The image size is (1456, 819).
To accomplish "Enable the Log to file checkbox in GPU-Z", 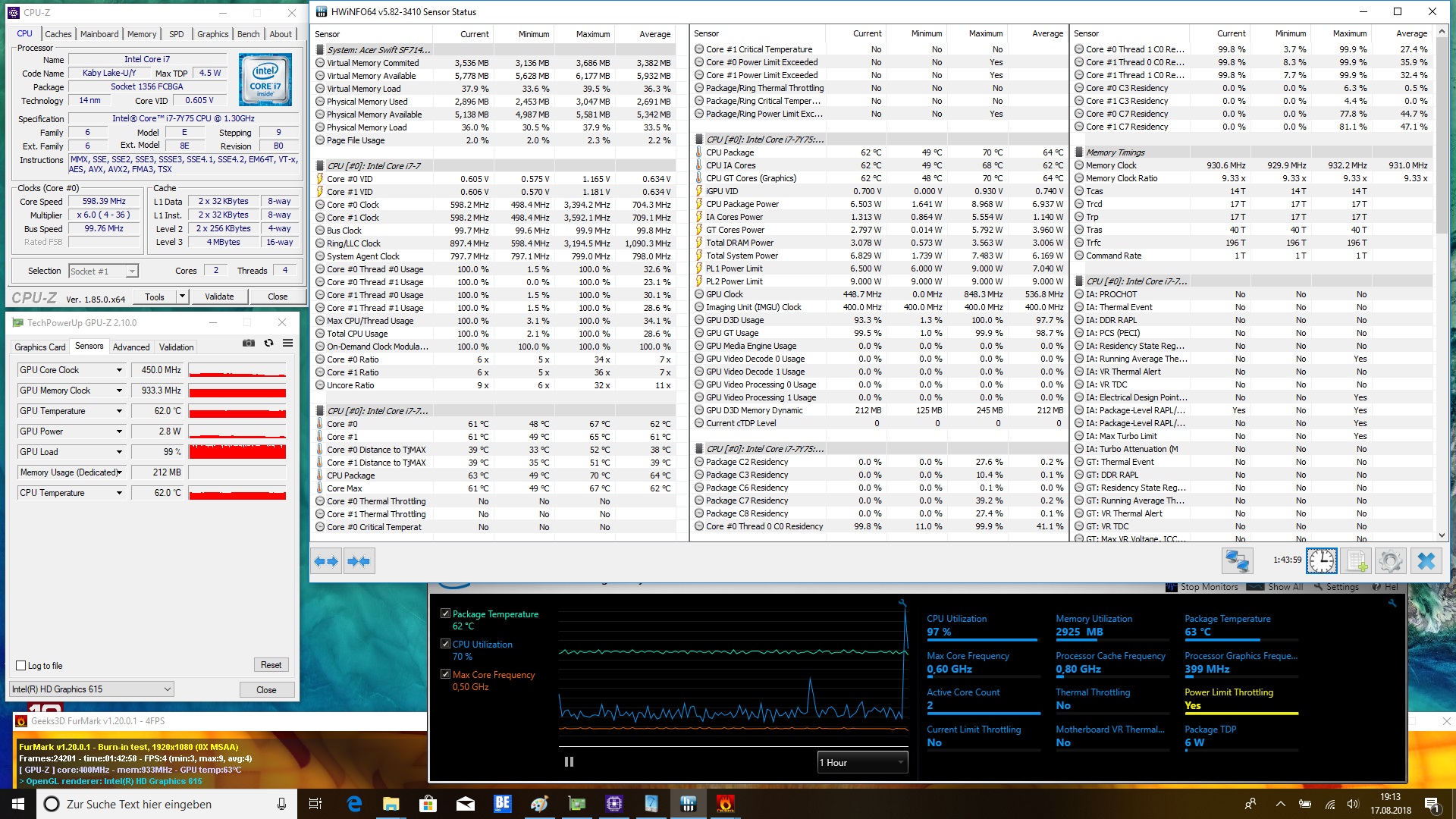I will pyautogui.click(x=21, y=666).
